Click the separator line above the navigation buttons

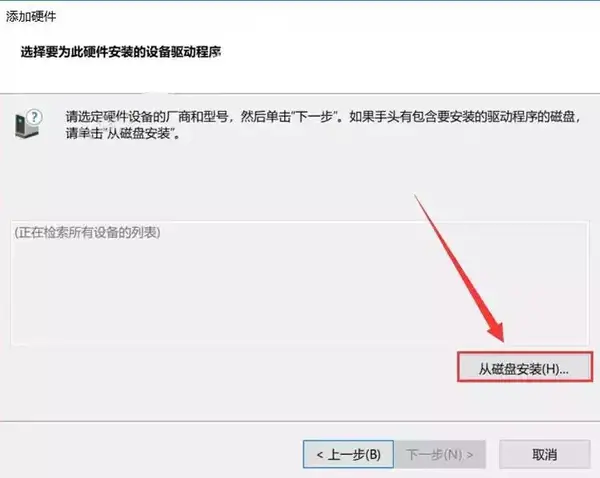(300, 422)
